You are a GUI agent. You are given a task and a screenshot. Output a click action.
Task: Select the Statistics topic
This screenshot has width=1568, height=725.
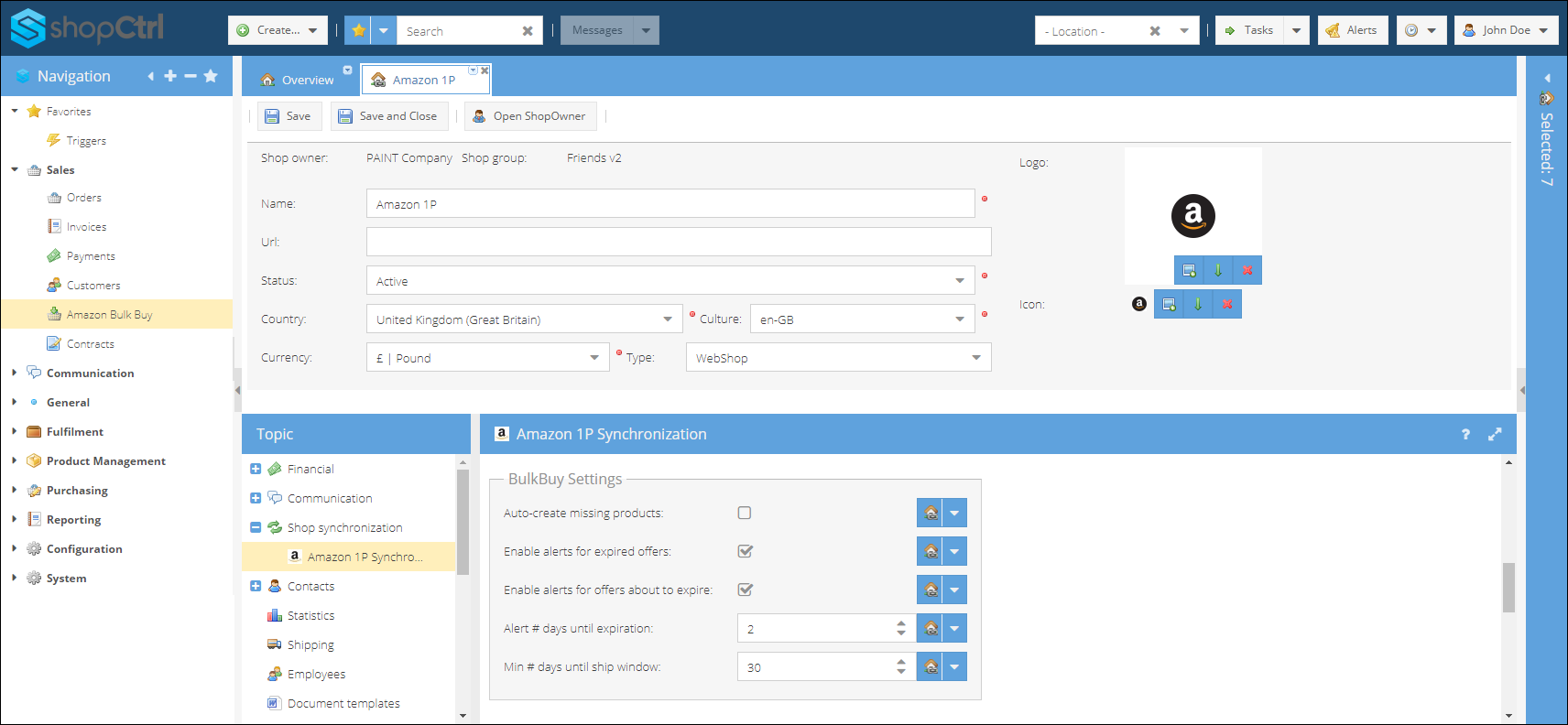pyautogui.click(x=310, y=615)
